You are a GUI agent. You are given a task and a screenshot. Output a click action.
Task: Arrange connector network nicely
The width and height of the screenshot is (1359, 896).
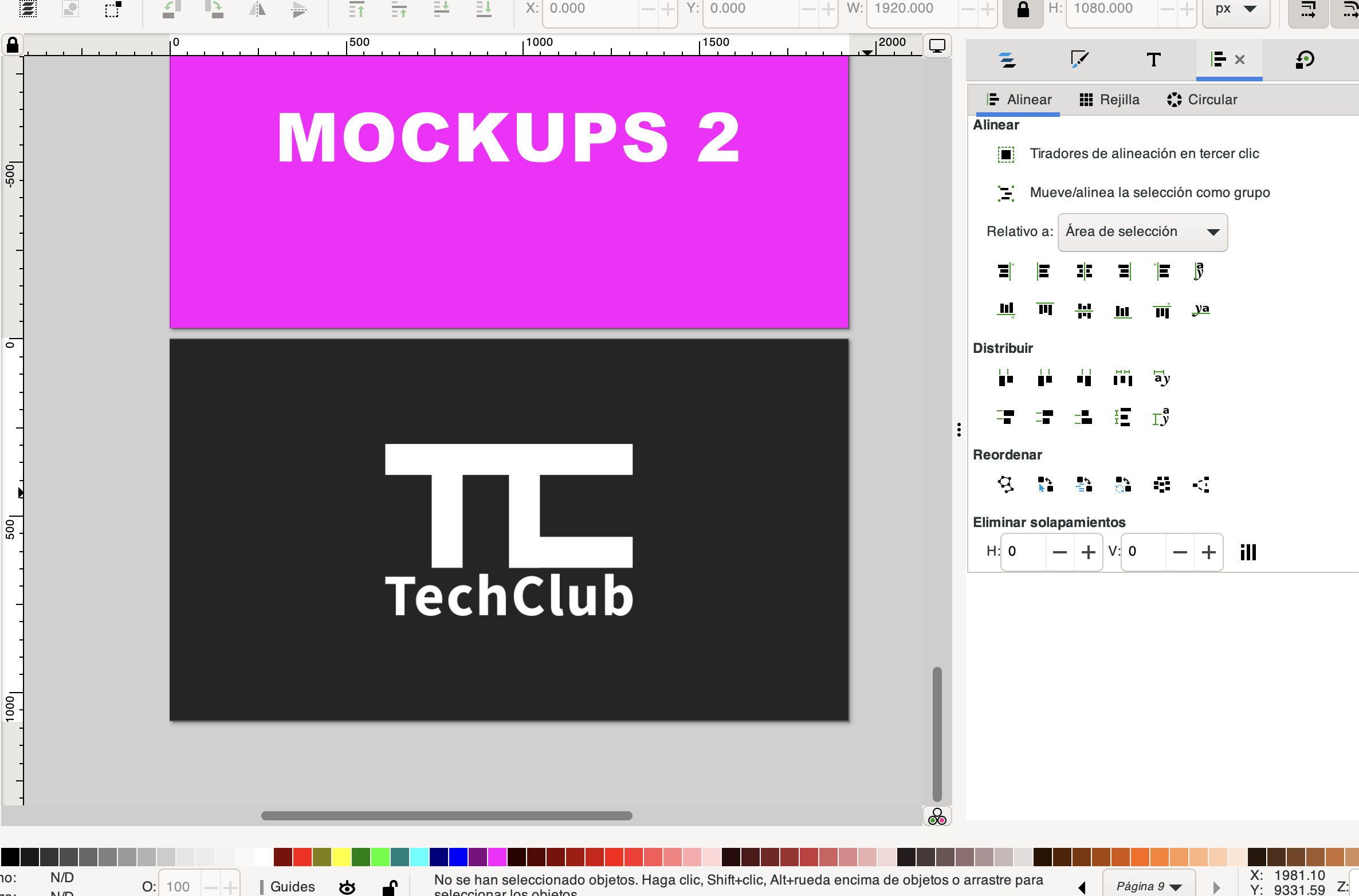pos(1005,484)
